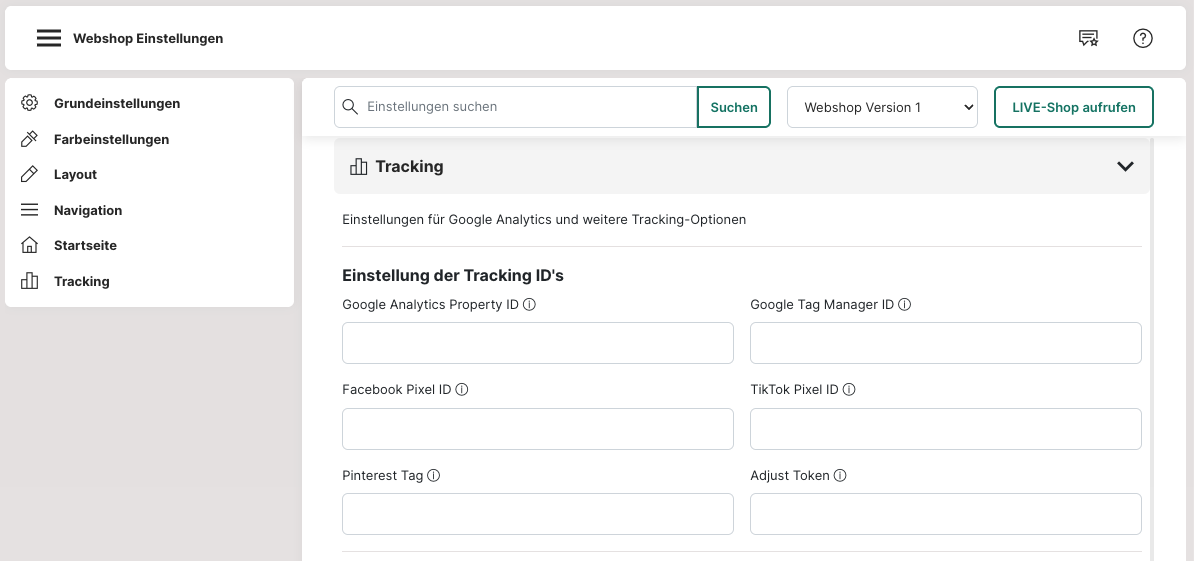Click info icon next to Google Analytics Property ID
1194x561 pixels.
coord(529,305)
